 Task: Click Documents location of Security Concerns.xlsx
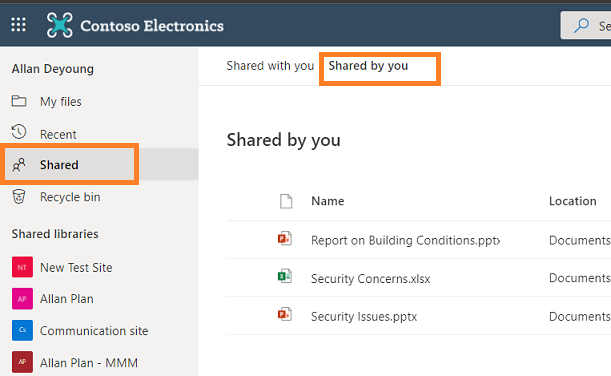pyautogui.click(x=579, y=278)
